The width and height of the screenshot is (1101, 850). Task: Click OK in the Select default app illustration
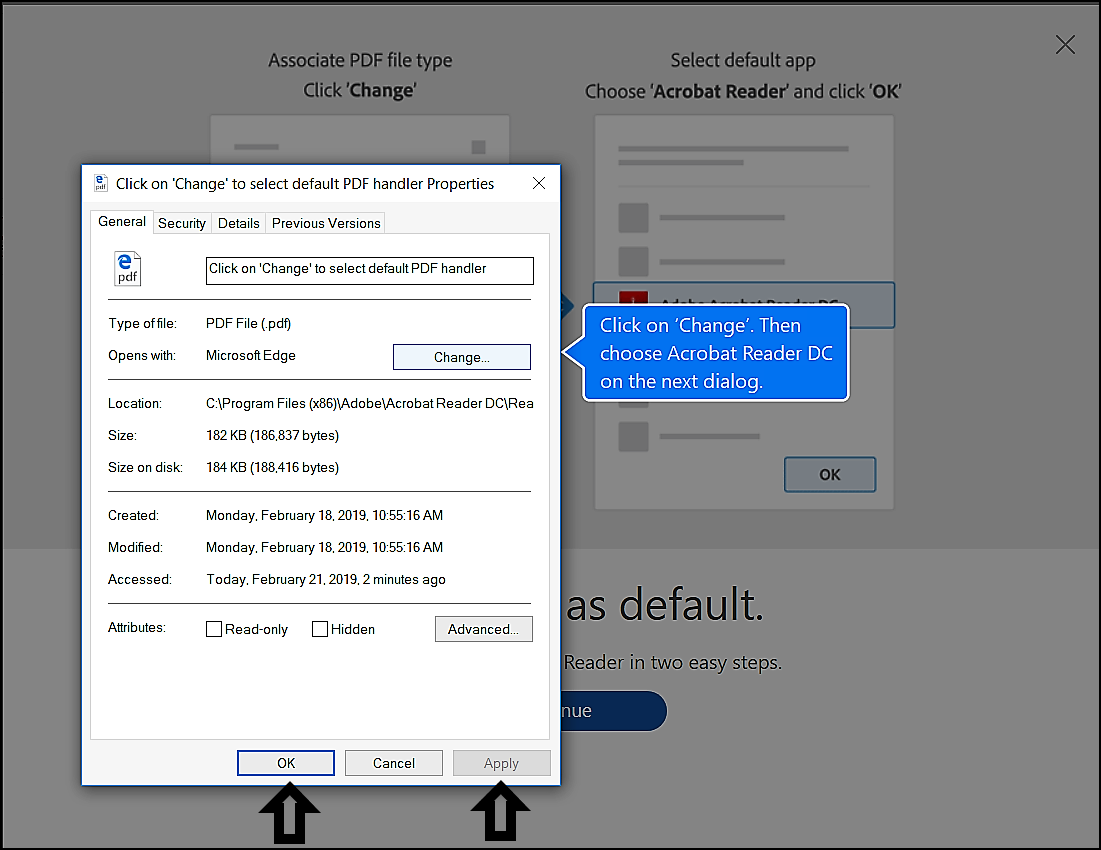[829, 474]
